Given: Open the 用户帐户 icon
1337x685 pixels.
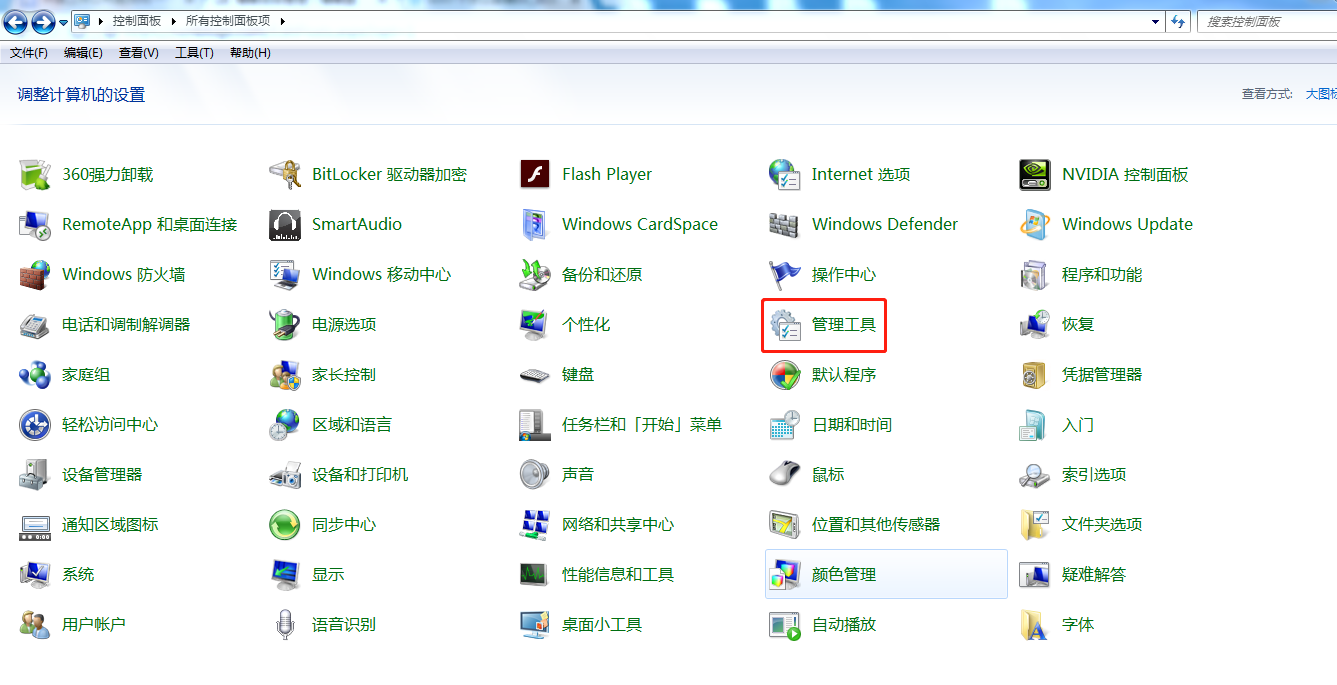Looking at the screenshot, I should tap(35, 624).
